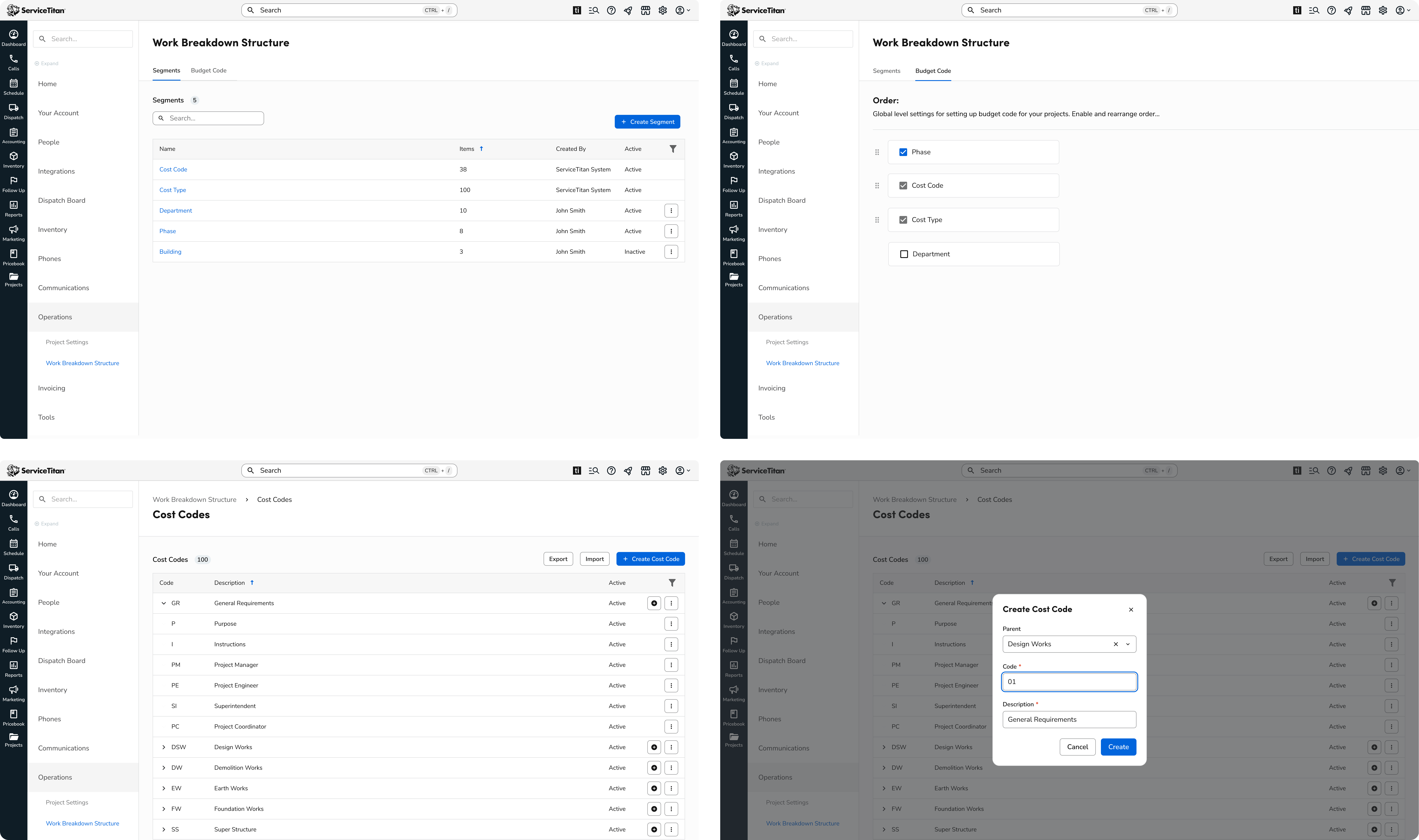Click add plus icon on General Requirements row

654,603
